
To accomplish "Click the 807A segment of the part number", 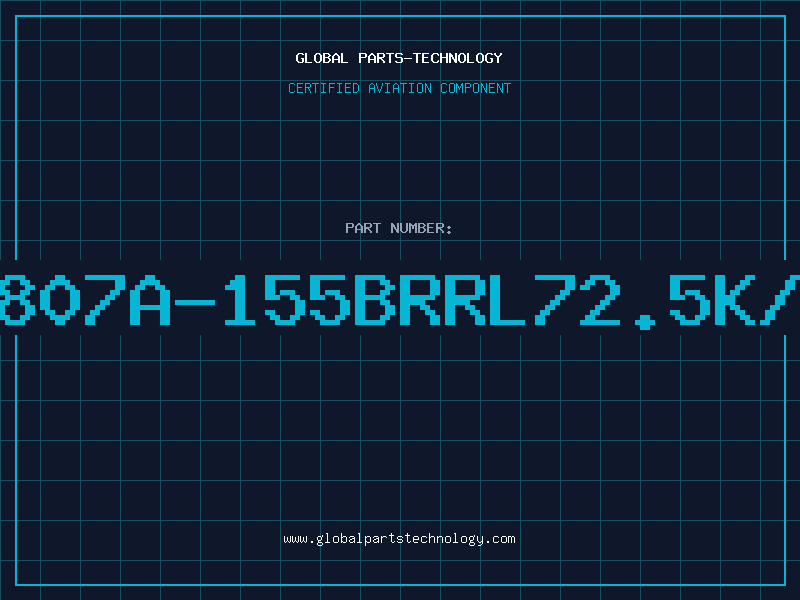I will tap(85, 299).
